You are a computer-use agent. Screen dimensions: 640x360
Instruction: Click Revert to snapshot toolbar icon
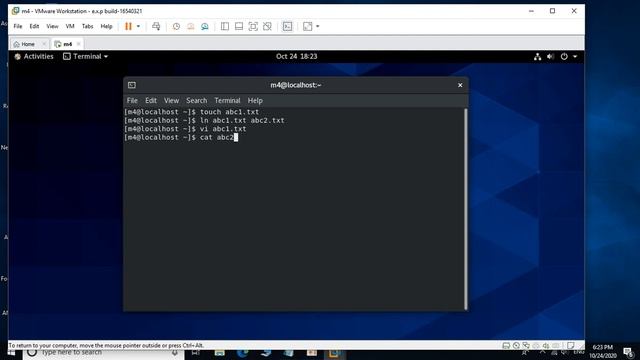click(x=190, y=26)
